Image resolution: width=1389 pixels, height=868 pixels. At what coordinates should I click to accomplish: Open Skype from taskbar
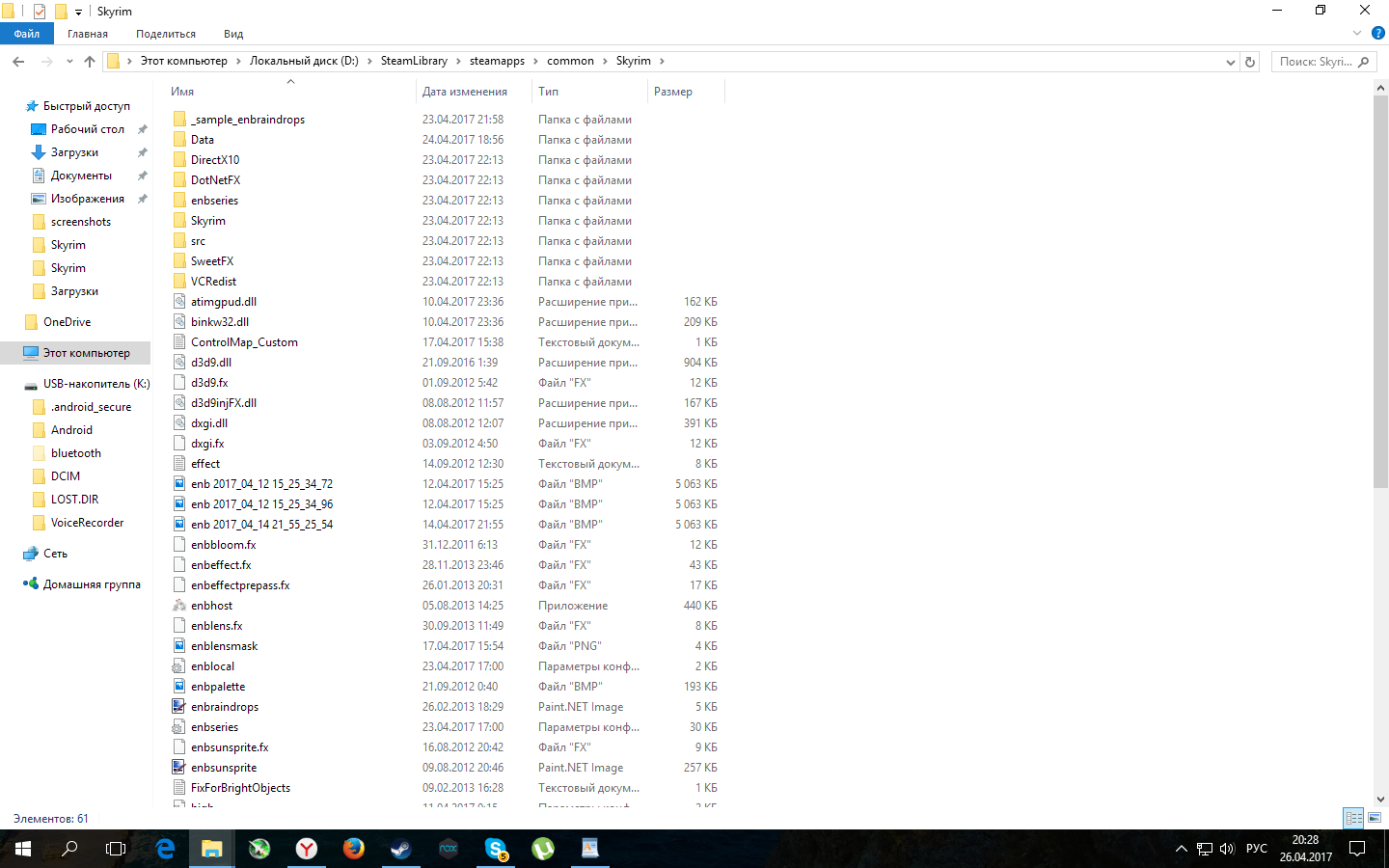pos(496,849)
